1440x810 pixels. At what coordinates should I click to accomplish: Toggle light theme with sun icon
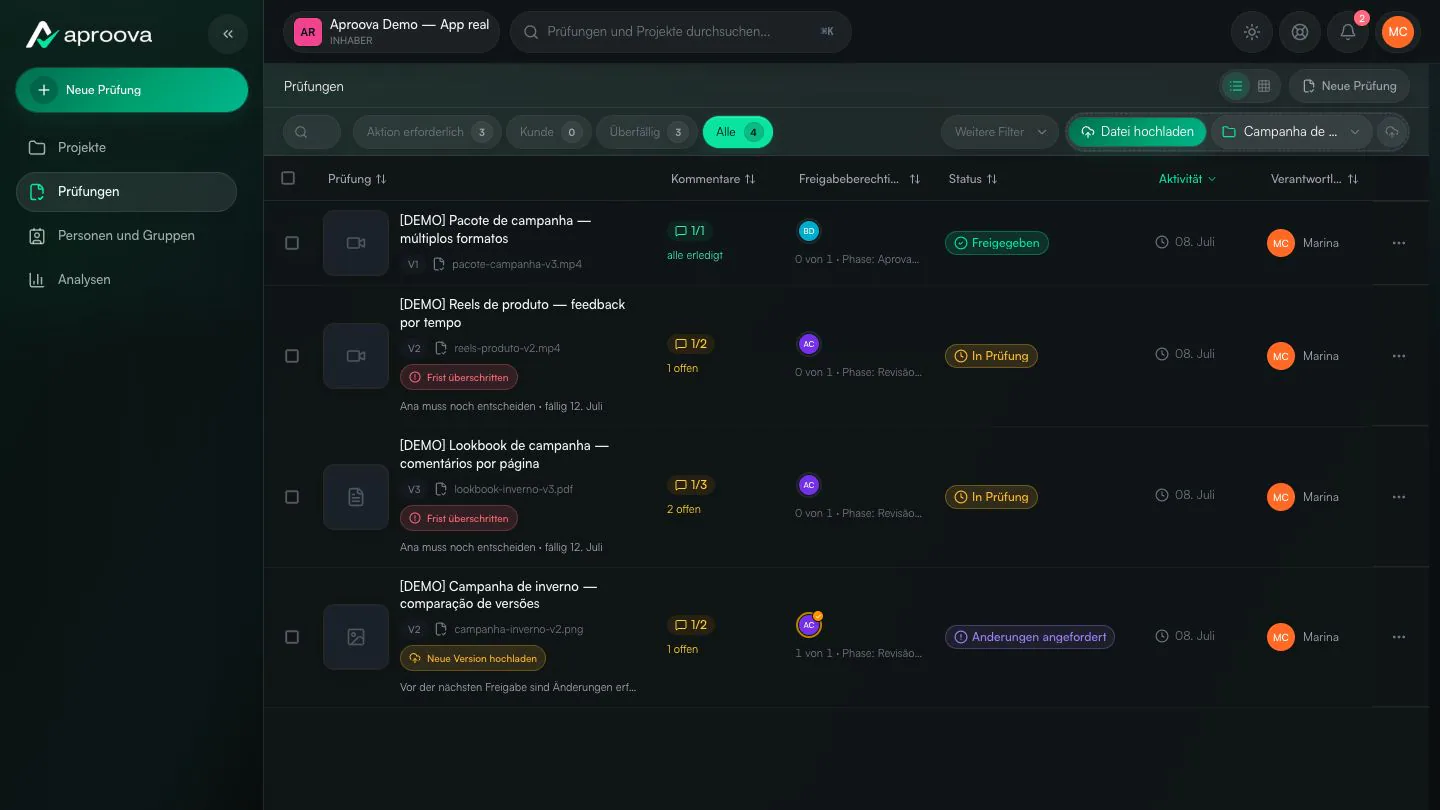1251,32
